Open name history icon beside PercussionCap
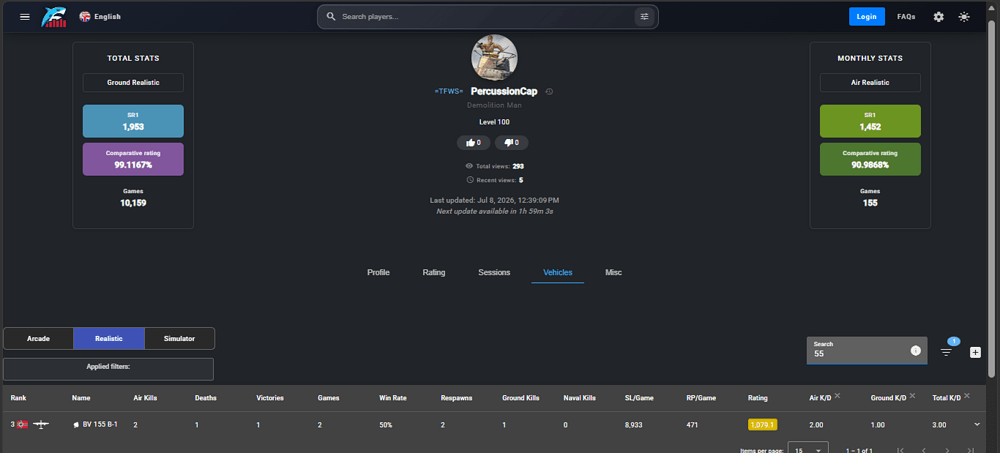This screenshot has height=453, width=1000. pyautogui.click(x=549, y=91)
